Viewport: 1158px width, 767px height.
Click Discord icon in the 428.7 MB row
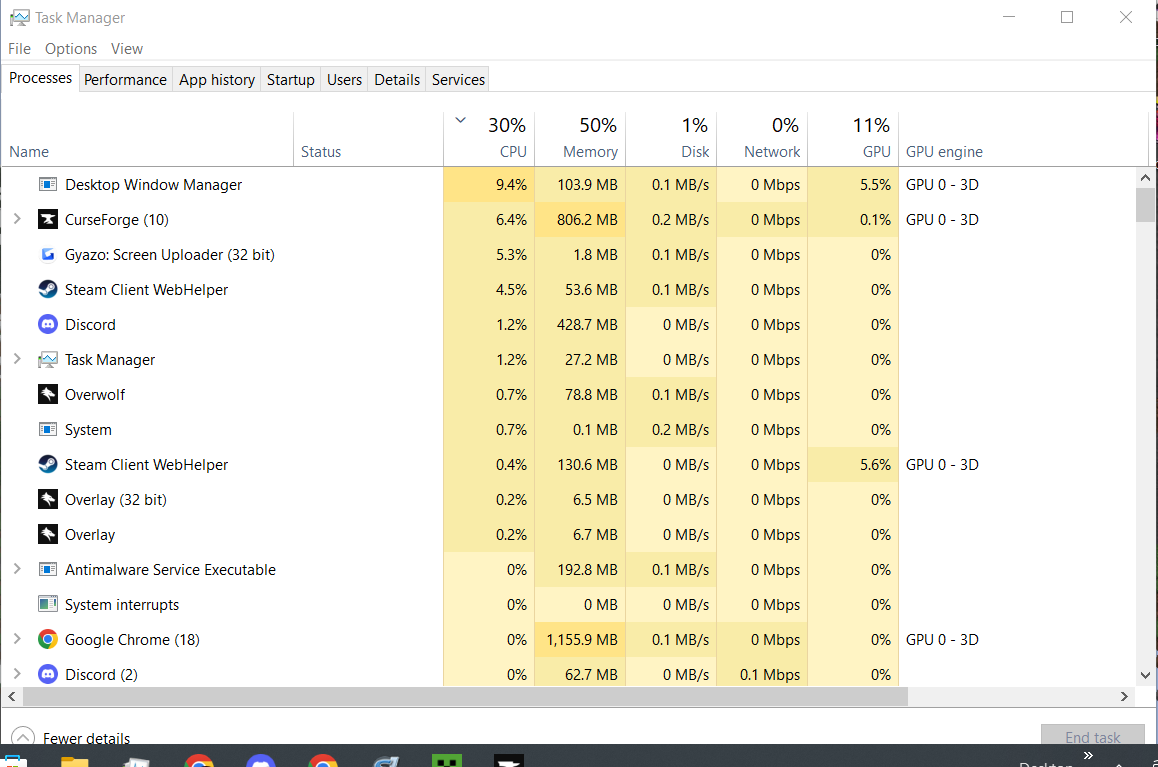point(47,325)
